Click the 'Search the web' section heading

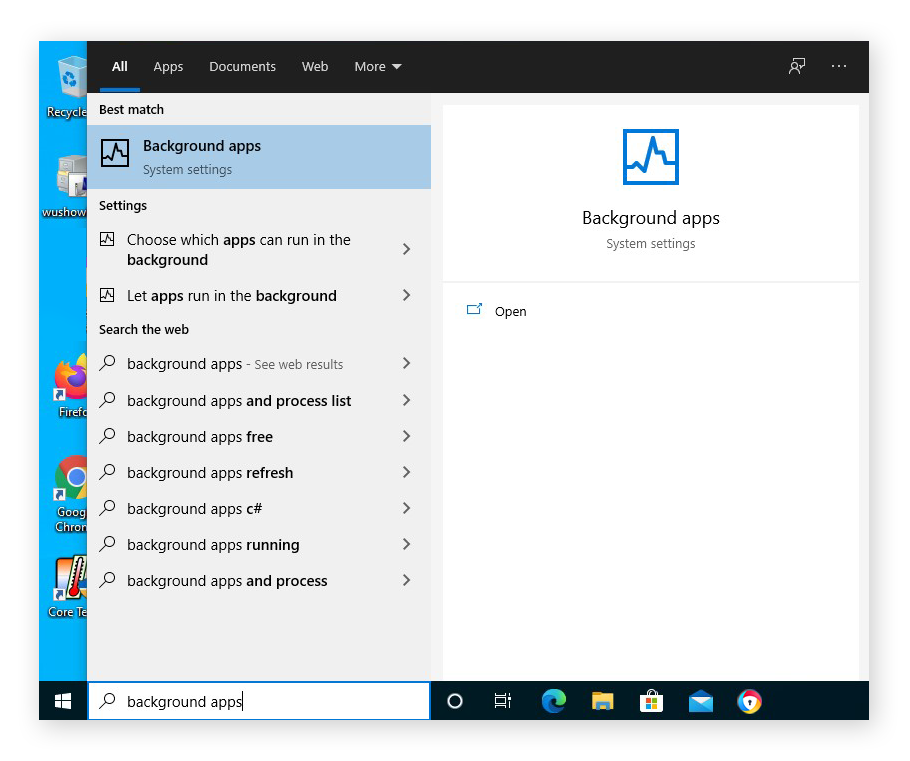[144, 329]
